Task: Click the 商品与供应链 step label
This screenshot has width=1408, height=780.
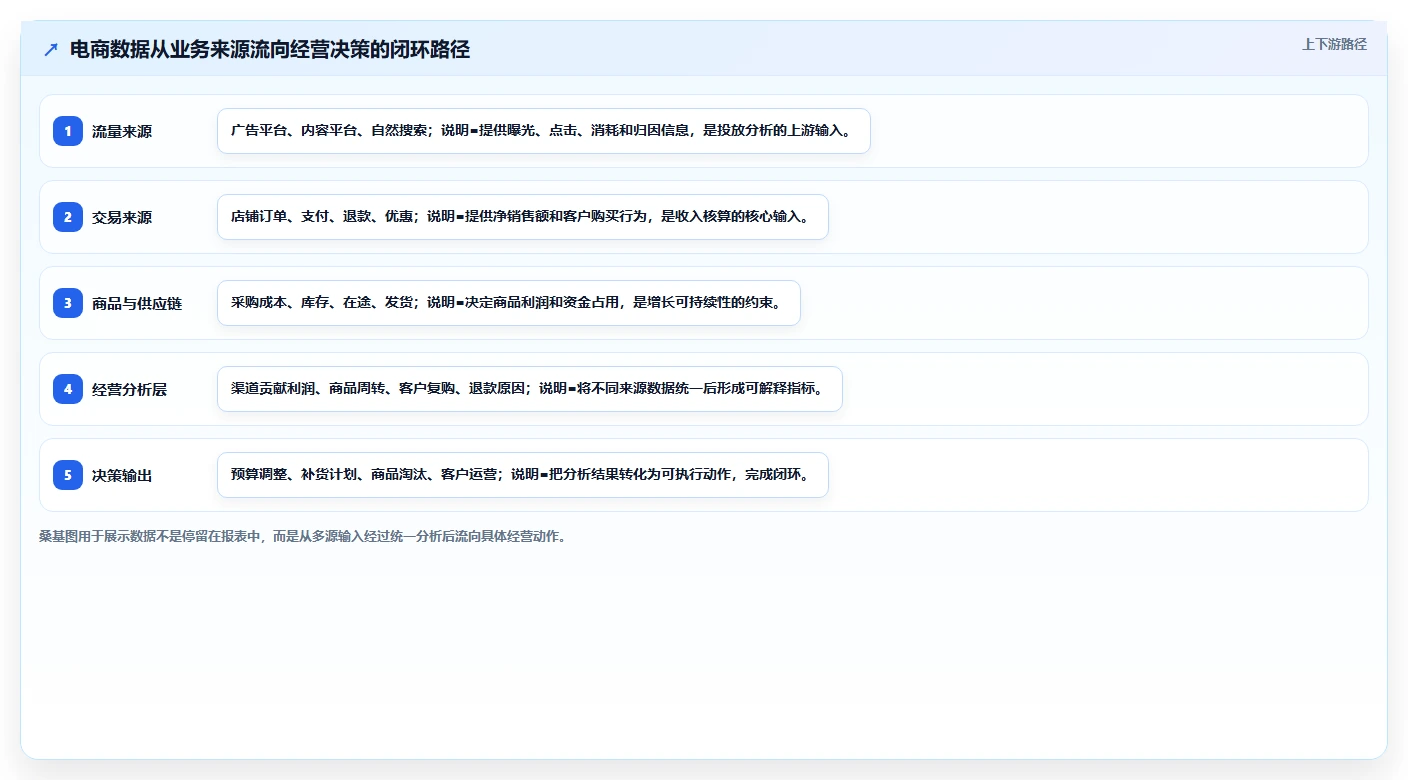Action: [137, 303]
